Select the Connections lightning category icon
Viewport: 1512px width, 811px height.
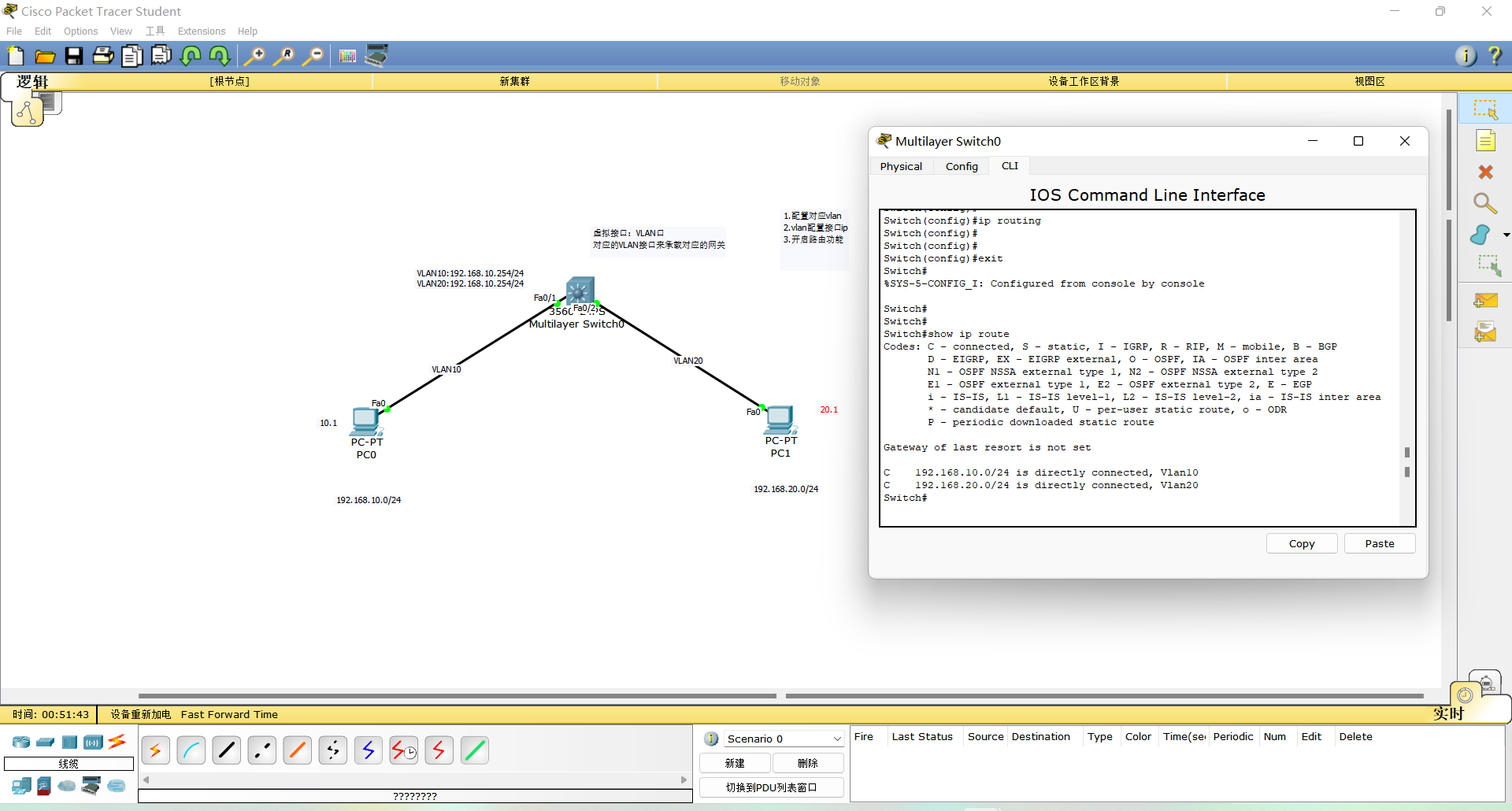[117, 741]
